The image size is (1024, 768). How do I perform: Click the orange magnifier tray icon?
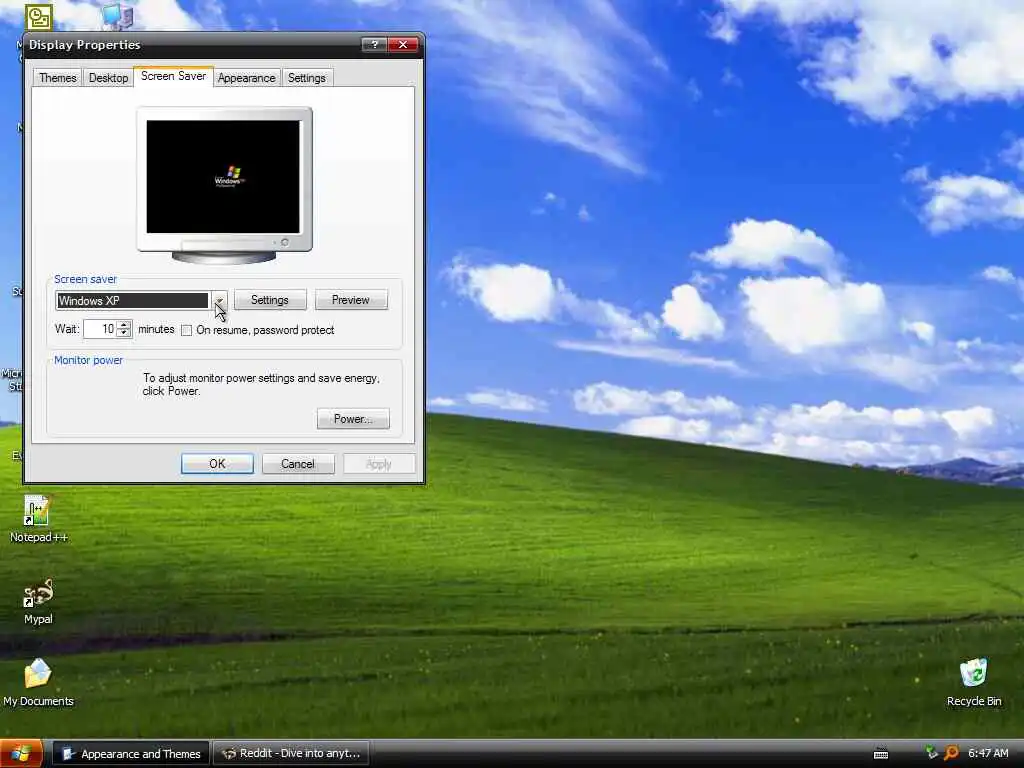pos(952,753)
